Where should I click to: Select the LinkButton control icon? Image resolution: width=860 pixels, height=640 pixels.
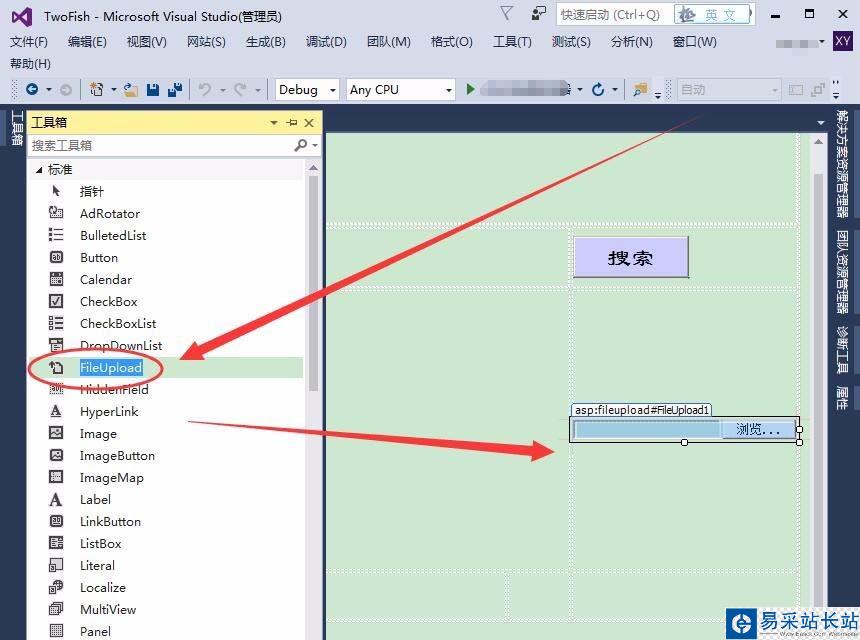(x=56, y=521)
